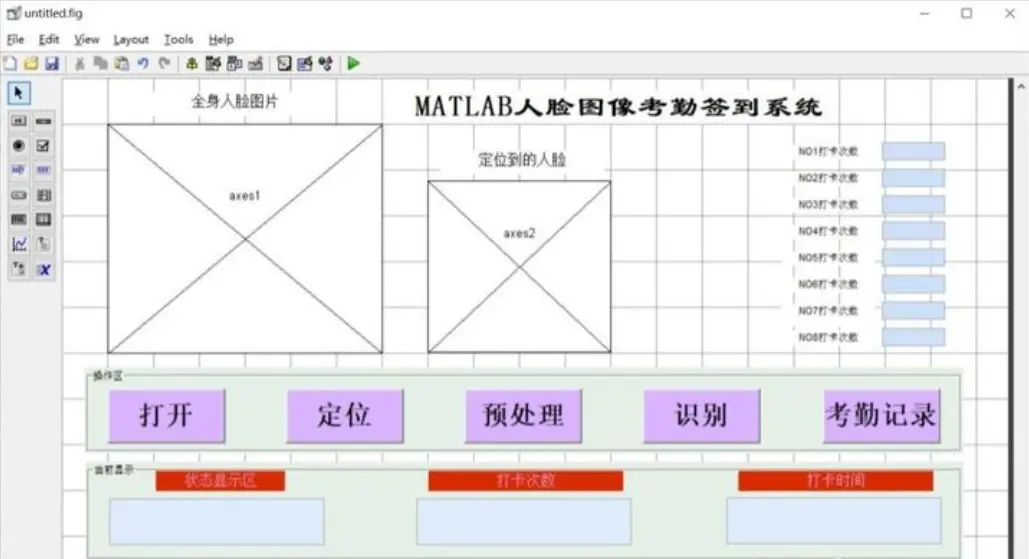The image size is (1029, 559).
Task: Pick the Select arrow tool in the palette
Action: tap(19, 93)
